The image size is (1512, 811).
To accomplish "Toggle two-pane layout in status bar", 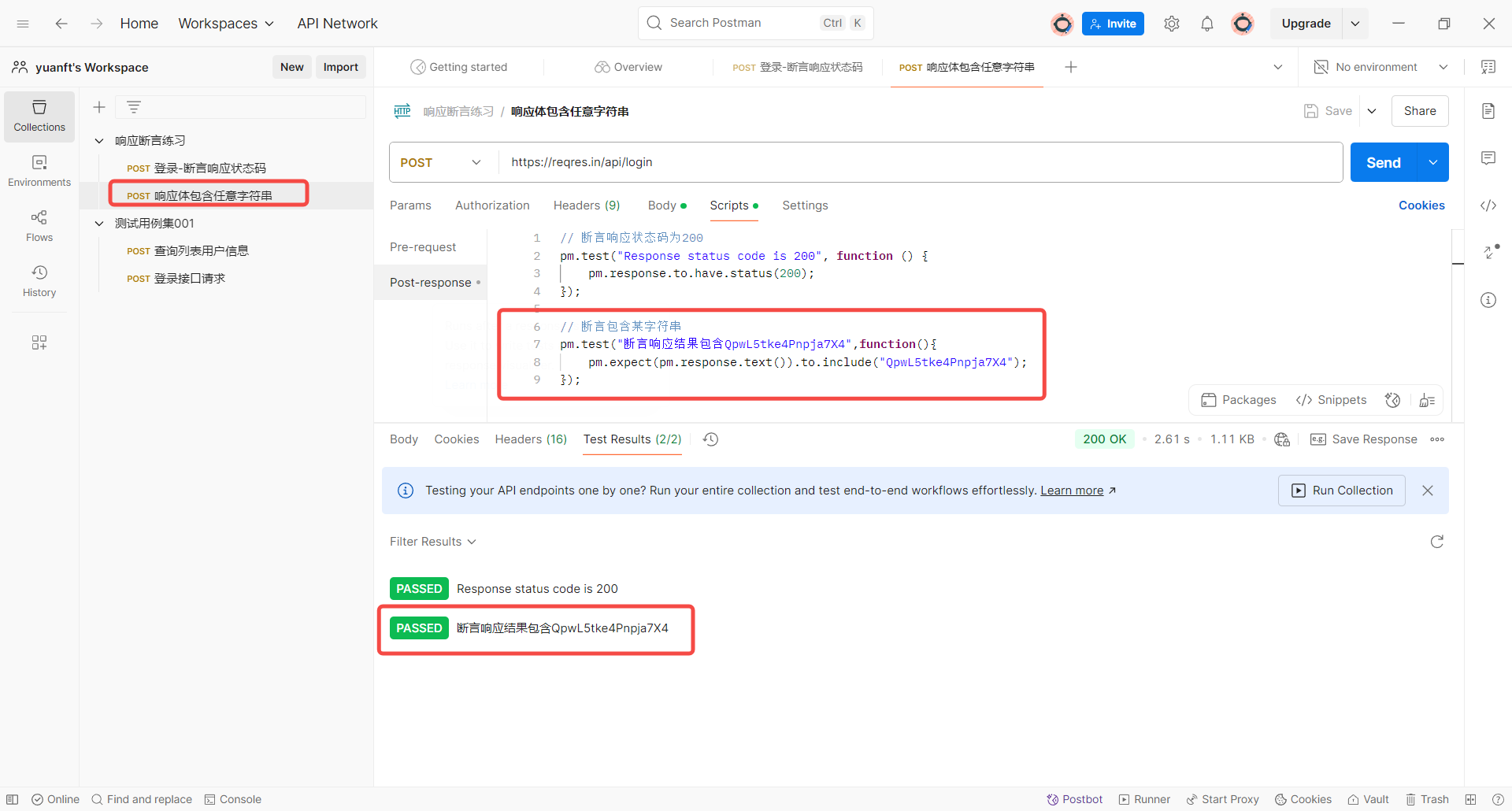I will click(1470, 799).
